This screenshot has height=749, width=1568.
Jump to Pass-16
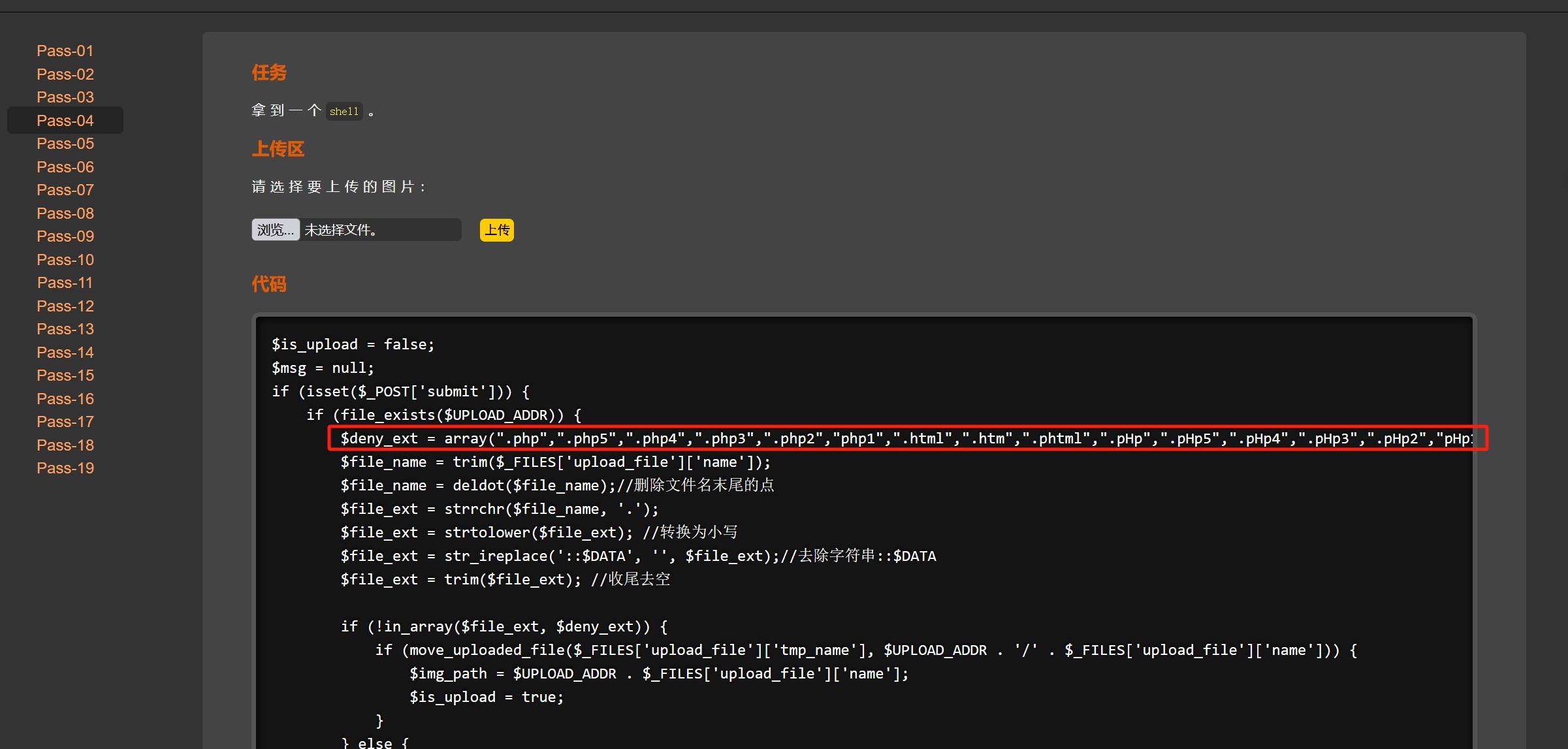click(x=65, y=399)
